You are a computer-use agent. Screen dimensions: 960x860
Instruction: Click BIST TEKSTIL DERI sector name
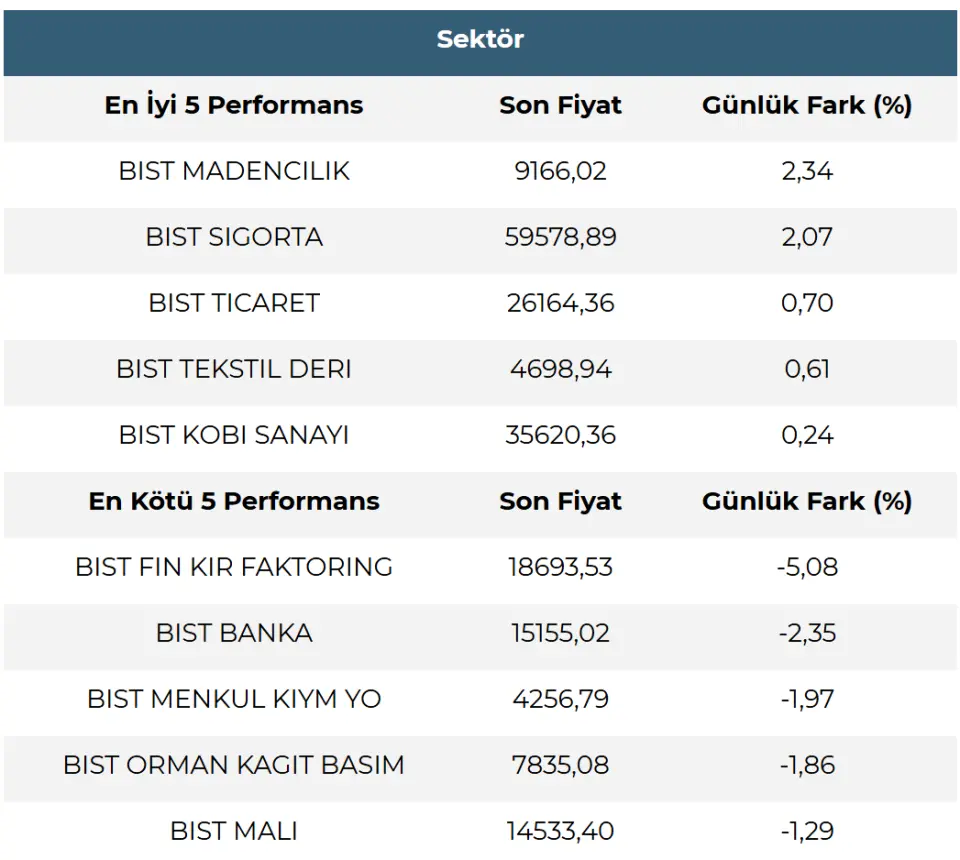(x=234, y=369)
